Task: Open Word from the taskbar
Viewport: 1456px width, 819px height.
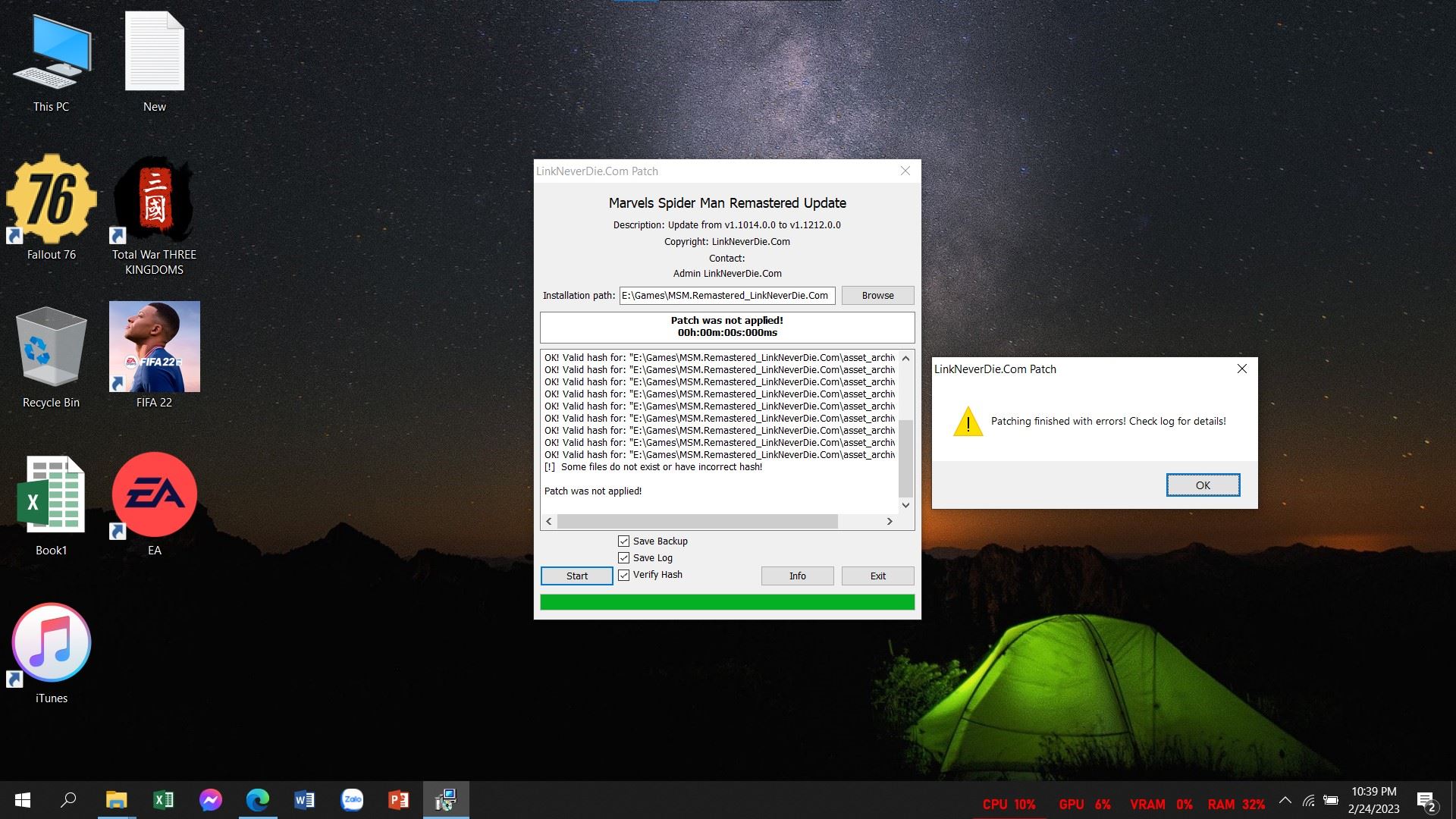Action: tap(305, 800)
